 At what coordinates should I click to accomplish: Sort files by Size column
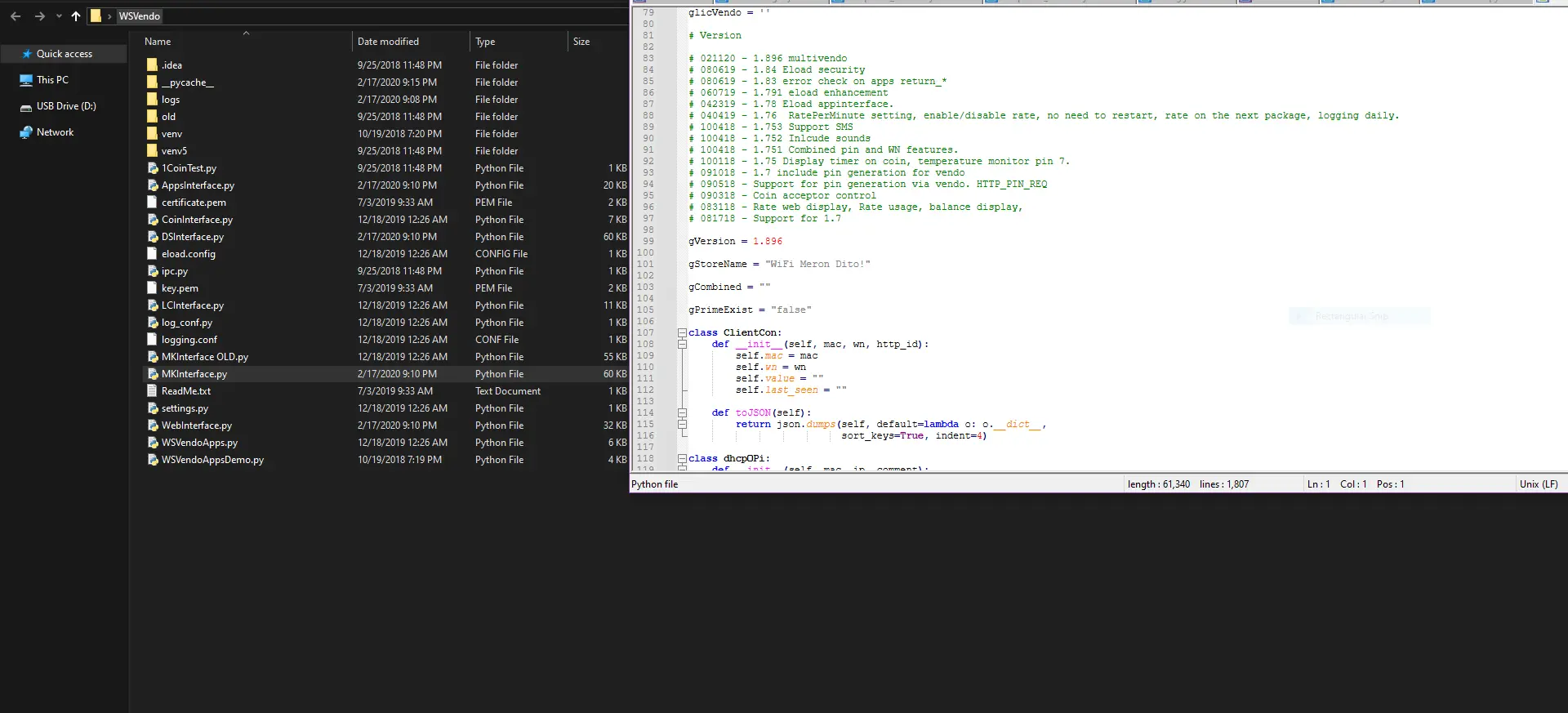click(581, 42)
